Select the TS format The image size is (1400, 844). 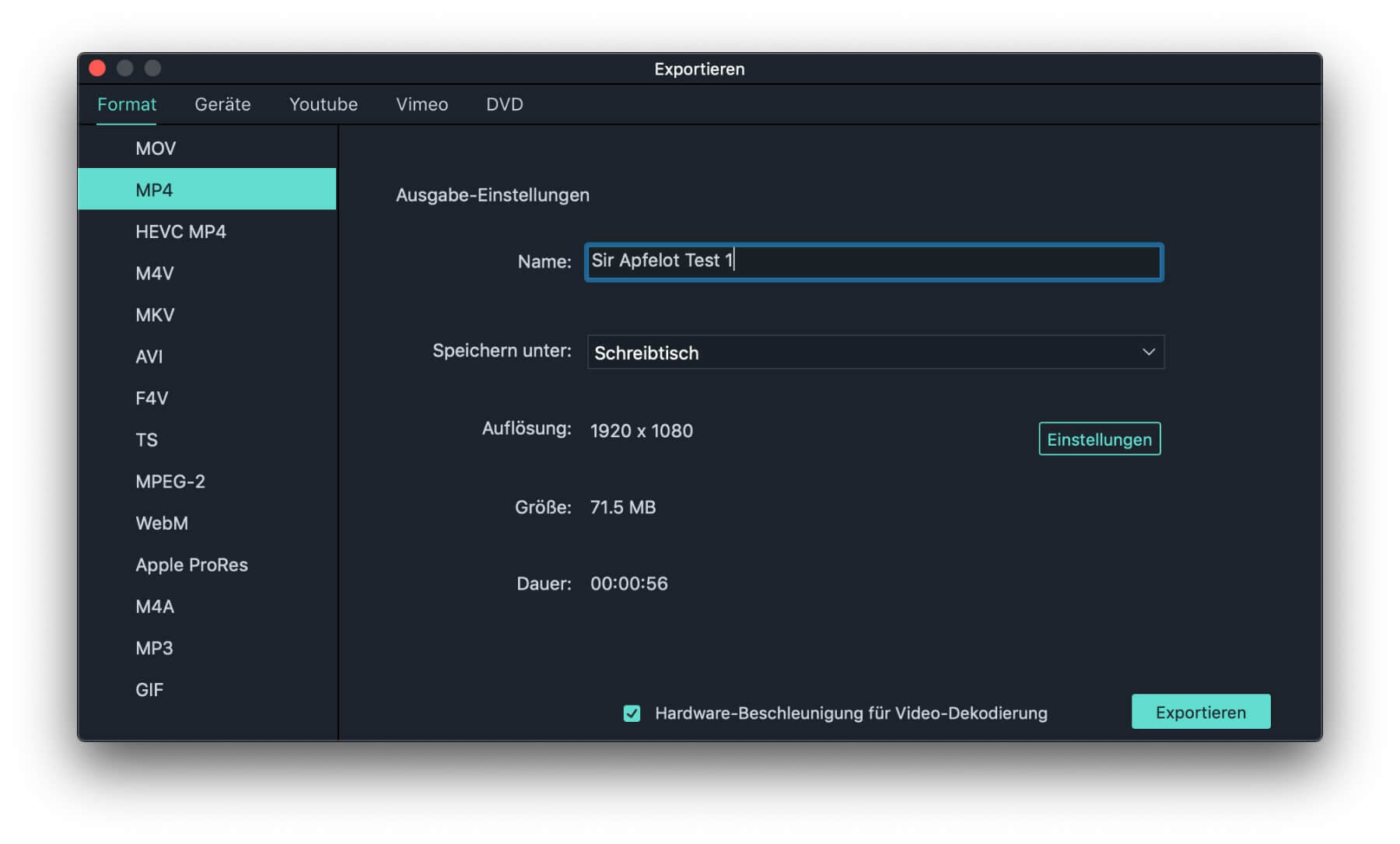(x=207, y=440)
